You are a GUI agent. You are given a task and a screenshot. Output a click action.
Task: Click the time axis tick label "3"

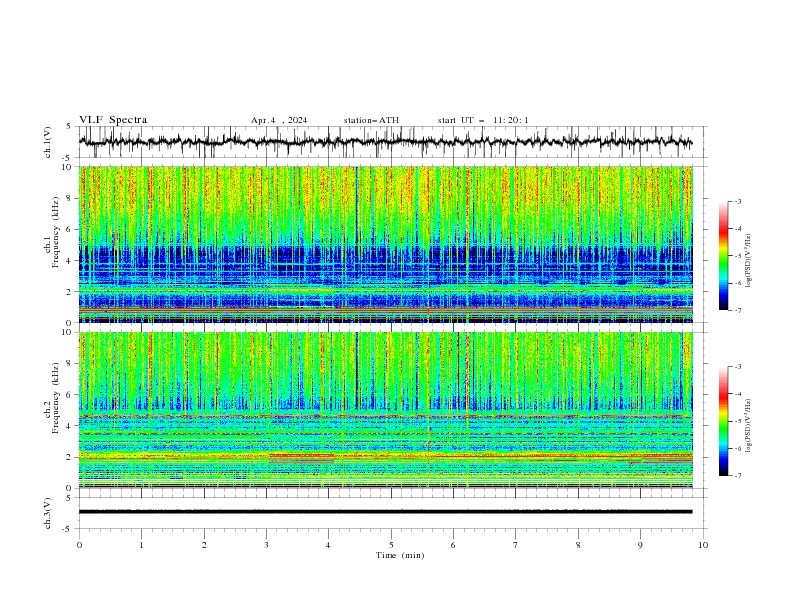pyautogui.click(x=266, y=545)
